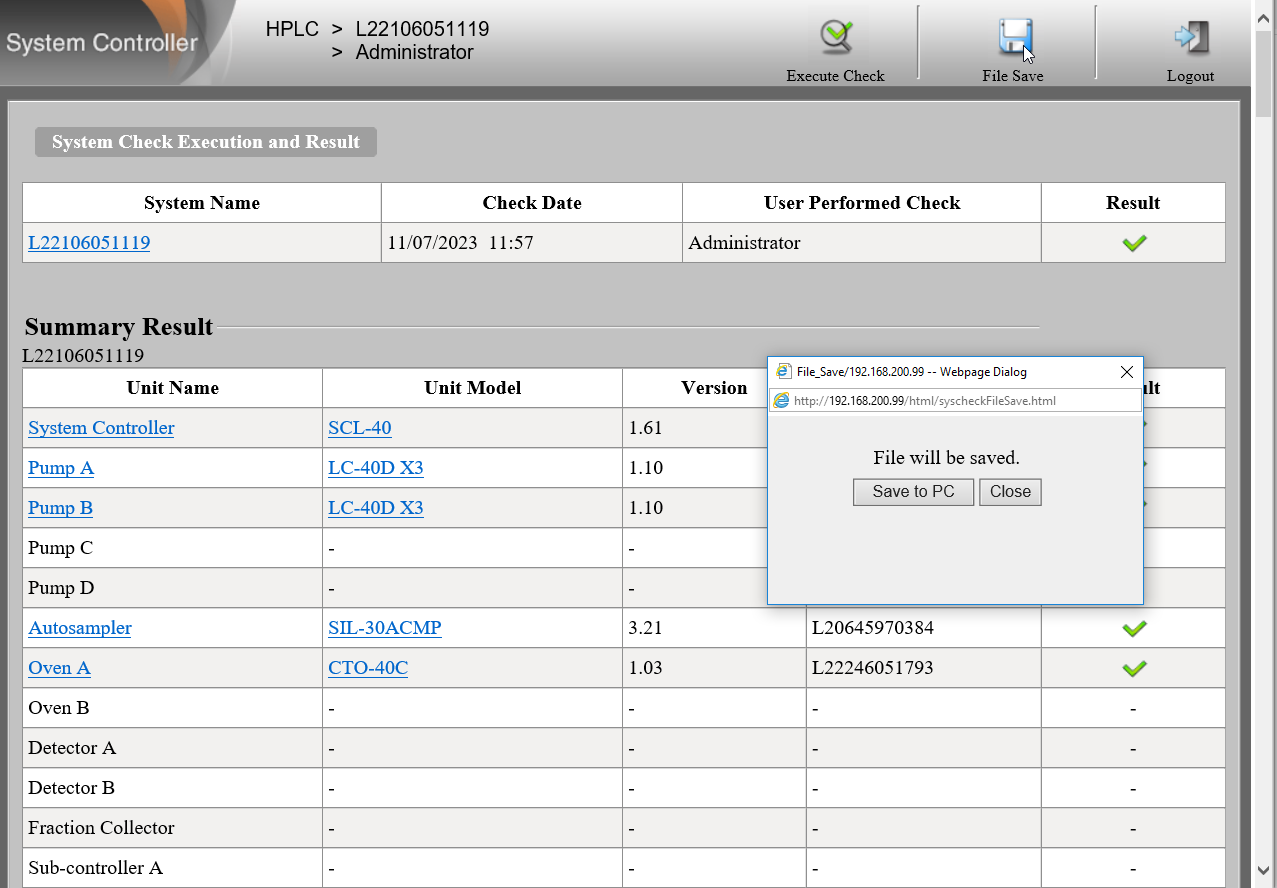Click the Sub-controller A row name

click(x=95, y=868)
